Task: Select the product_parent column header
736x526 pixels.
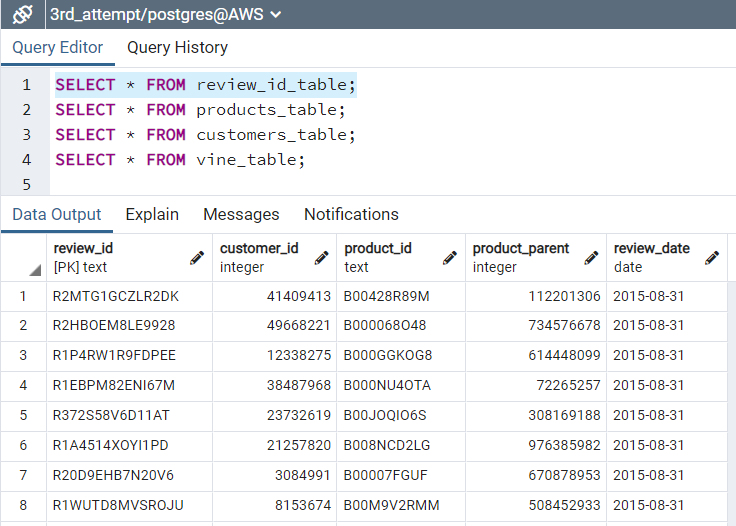Action: (536, 258)
